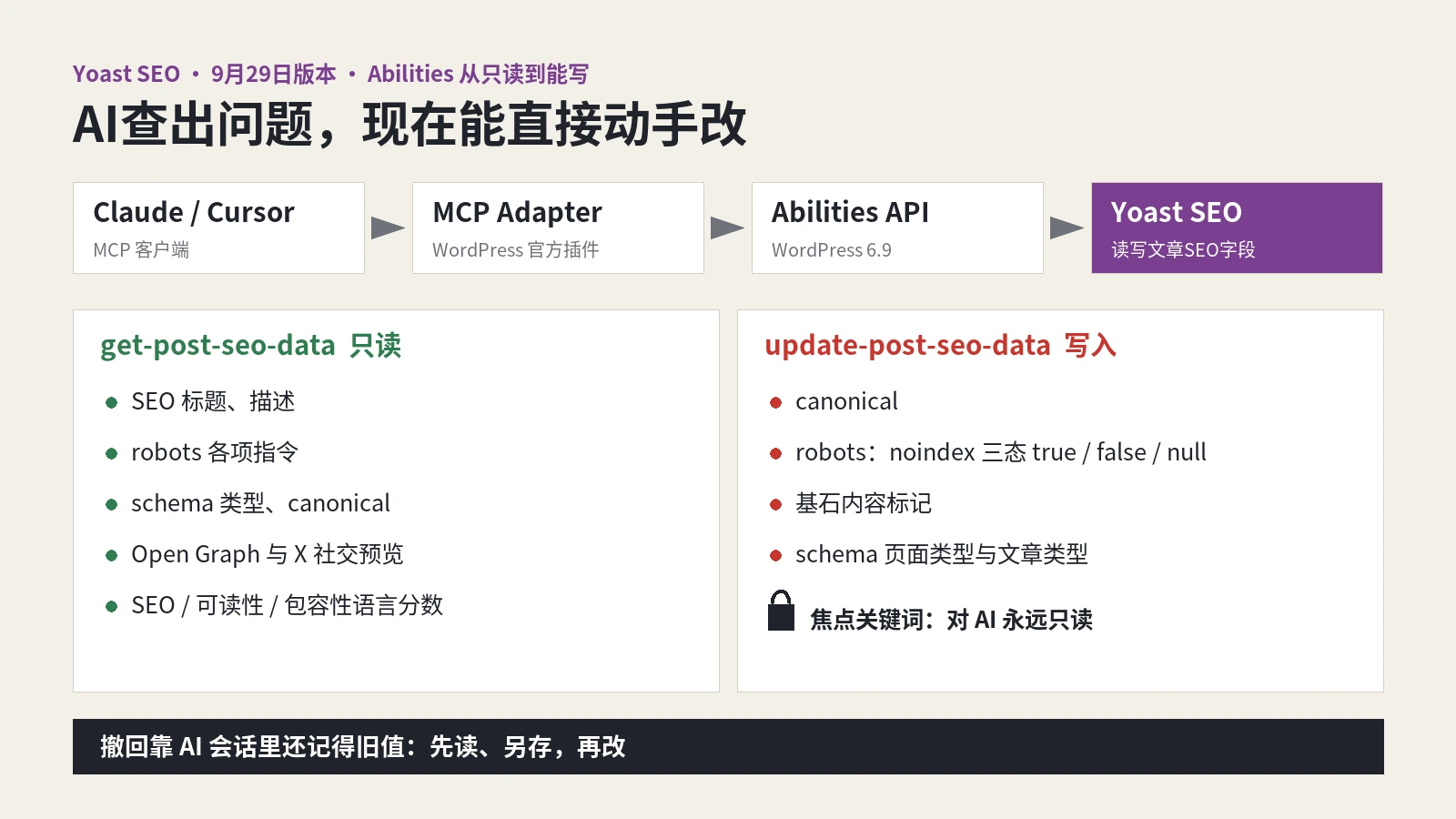This screenshot has width=1456, height=819.
Task: Click the purple Yoast SEO box
Action: (x=1237, y=227)
